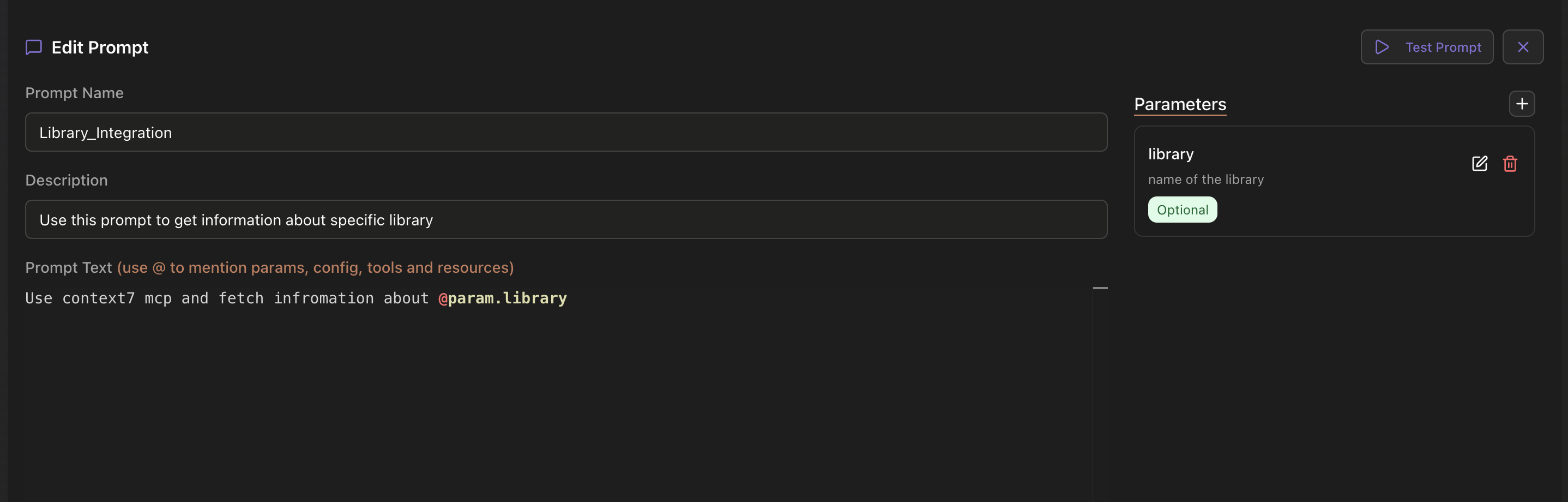Image resolution: width=1568 pixels, height=502 pixels.
Task: Click the chat bubble icon beside Edit Prompt
Action: coord(33,46)
